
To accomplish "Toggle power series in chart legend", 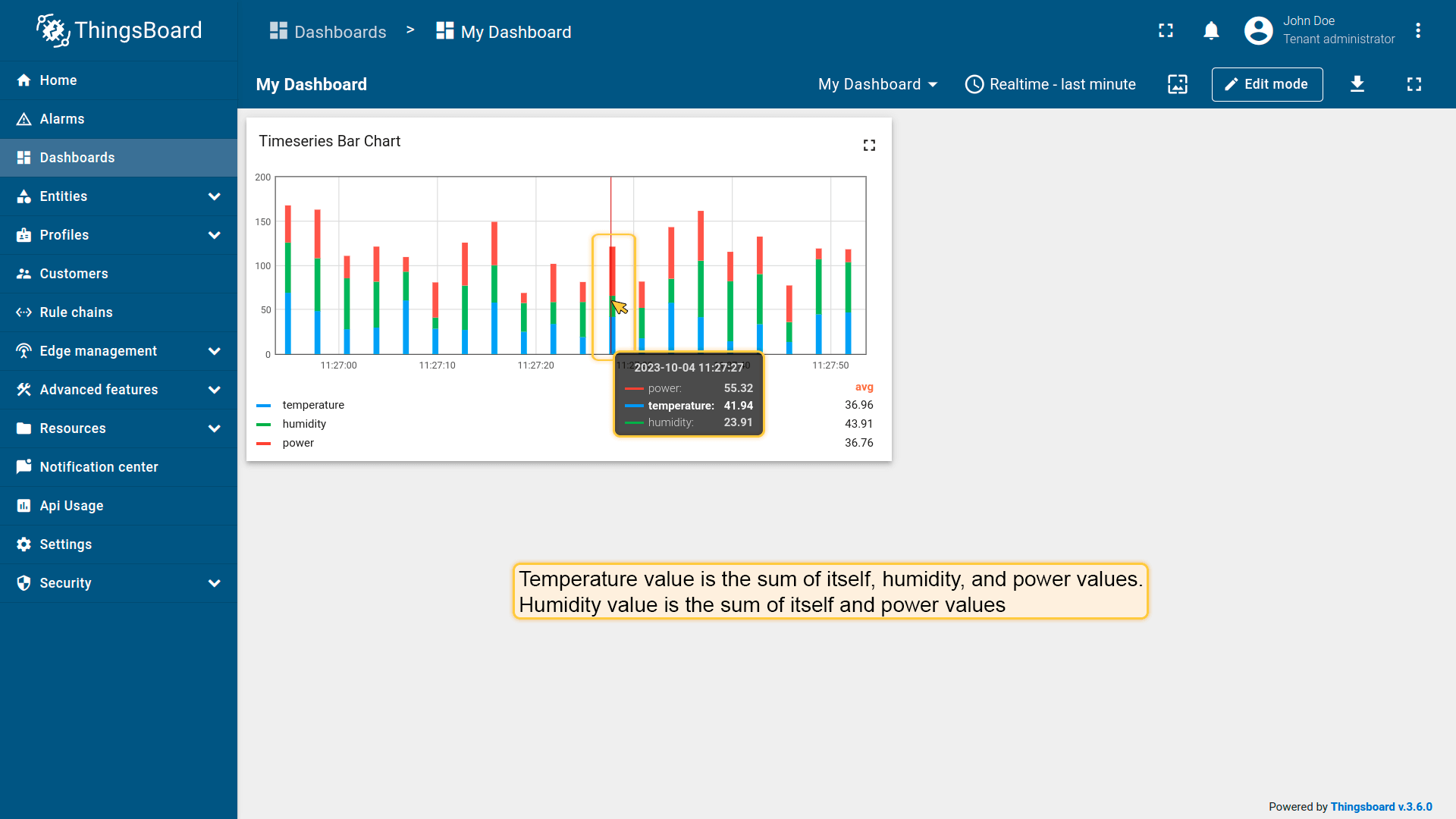I will pos(297,443).
